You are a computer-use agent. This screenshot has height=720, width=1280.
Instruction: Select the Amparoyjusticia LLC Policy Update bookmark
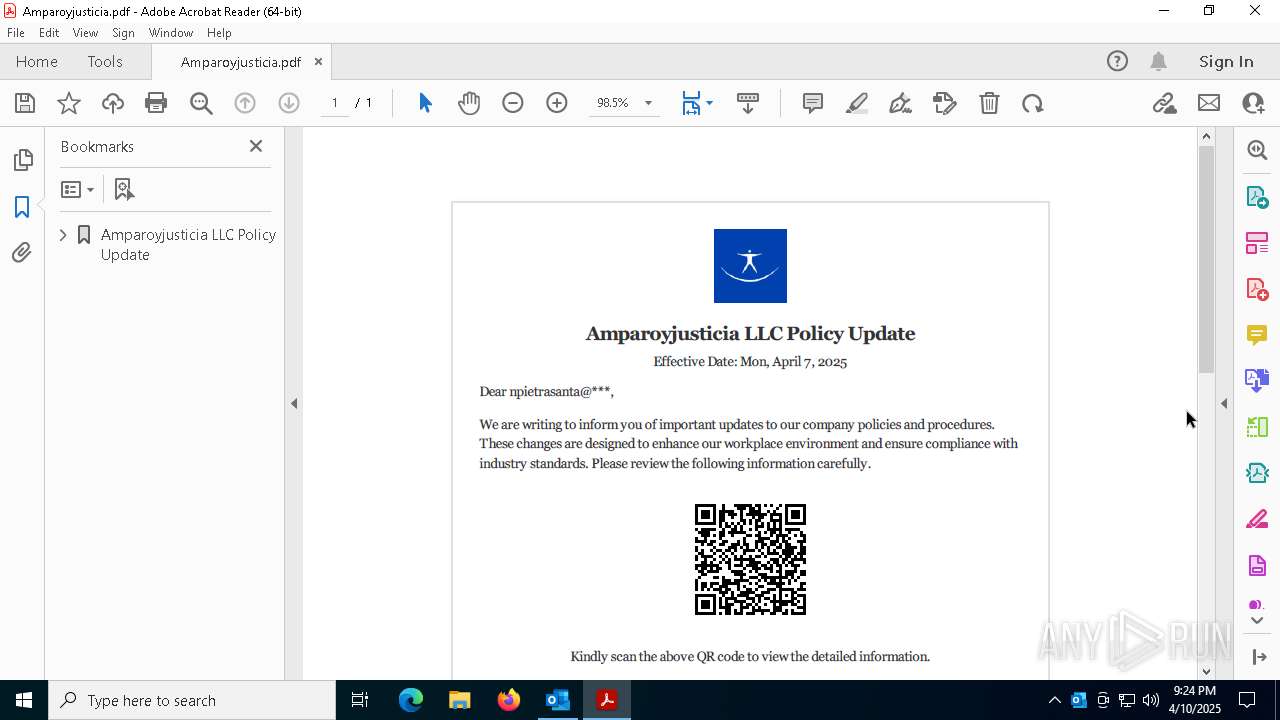188,244
